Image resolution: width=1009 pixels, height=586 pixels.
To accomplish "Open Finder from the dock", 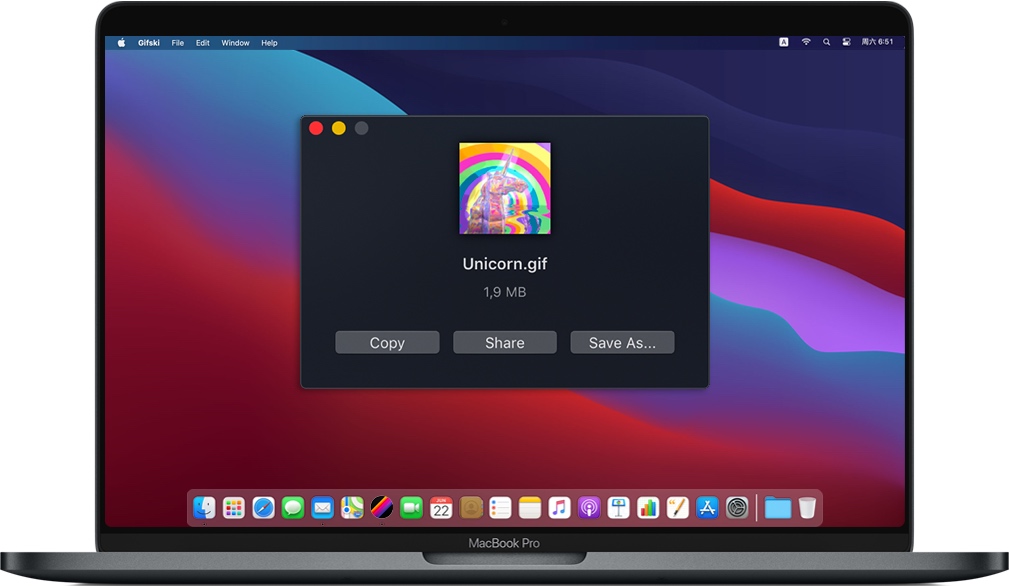I will pyautogui.click(x=204, y=508).
